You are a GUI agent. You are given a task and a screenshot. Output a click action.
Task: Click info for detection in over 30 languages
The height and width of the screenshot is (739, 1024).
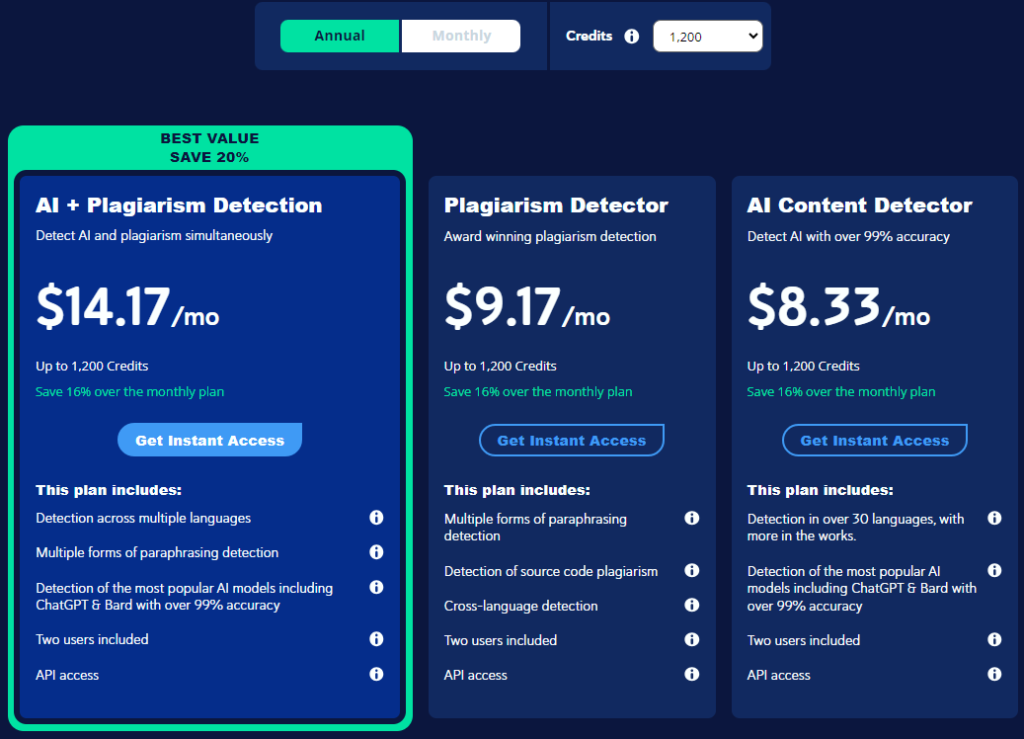pyautogui.click(x=994, y=518)
